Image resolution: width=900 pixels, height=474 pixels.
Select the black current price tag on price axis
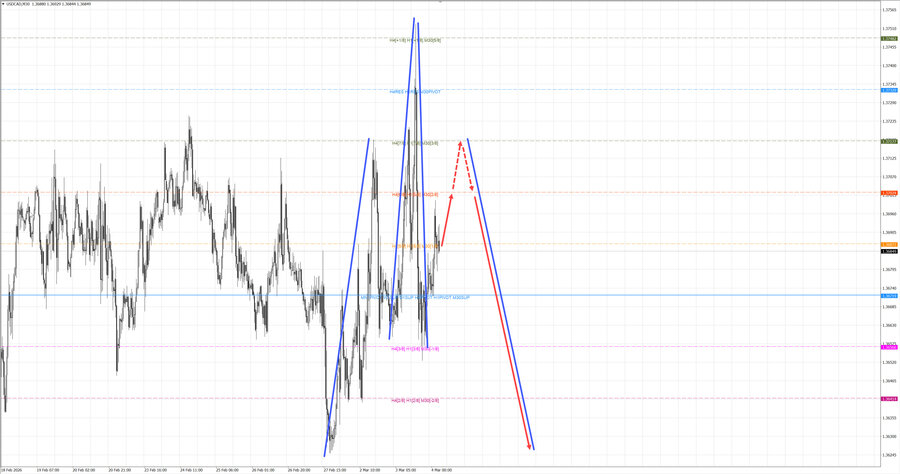(890, 251)
